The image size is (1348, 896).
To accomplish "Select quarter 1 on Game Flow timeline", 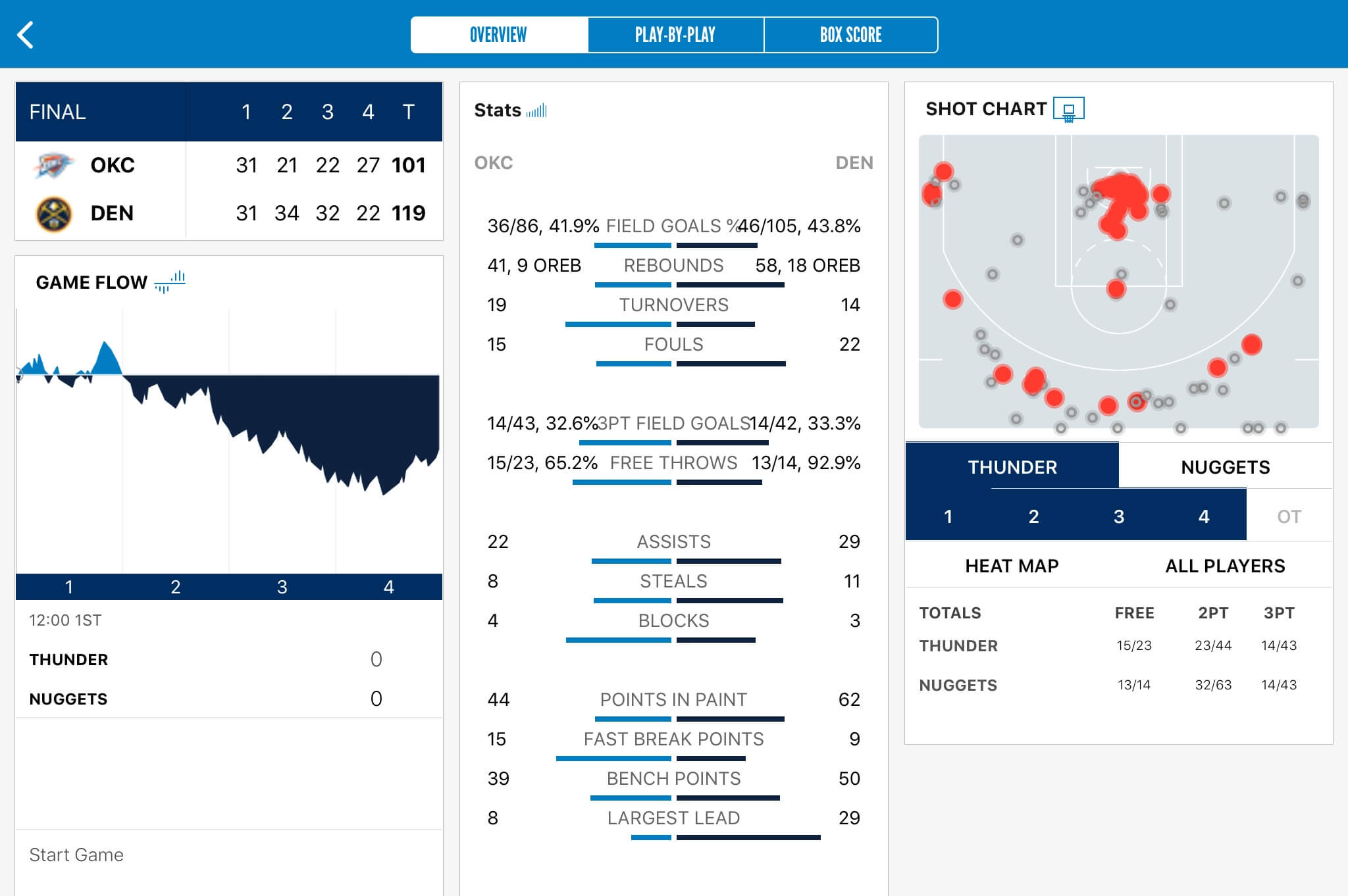I will click(x=69, y=587).
